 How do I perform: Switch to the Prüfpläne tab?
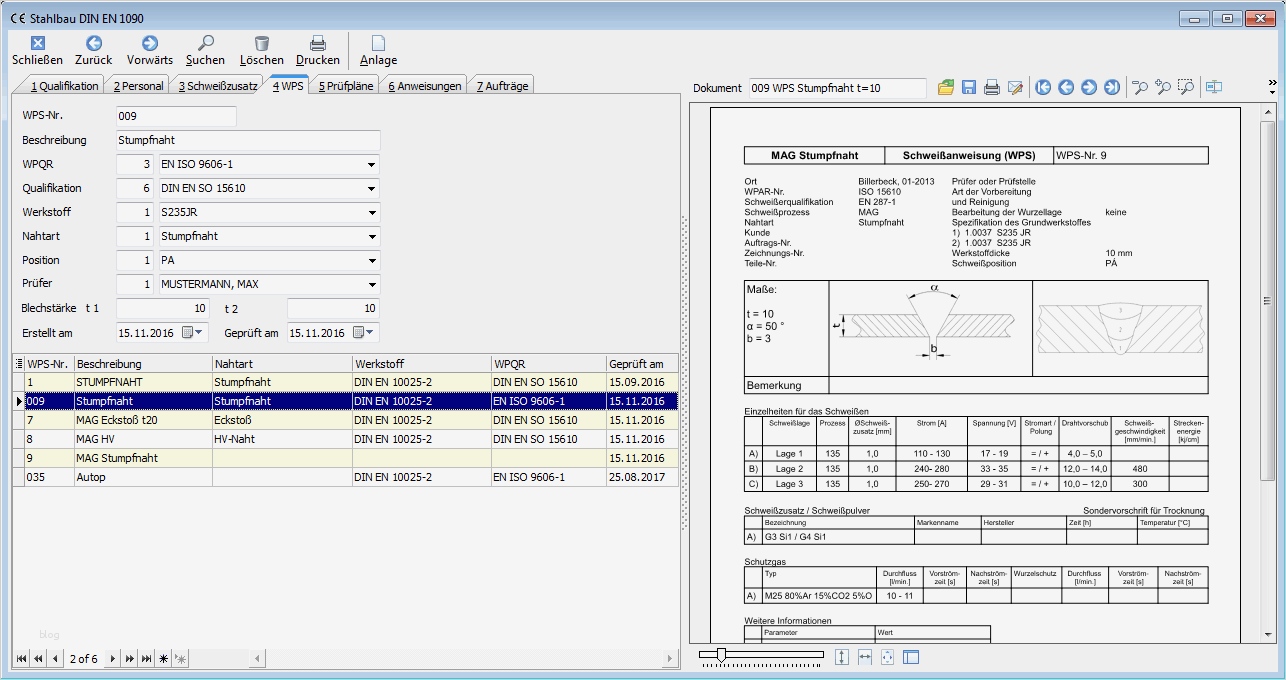[x=345, y=86]
